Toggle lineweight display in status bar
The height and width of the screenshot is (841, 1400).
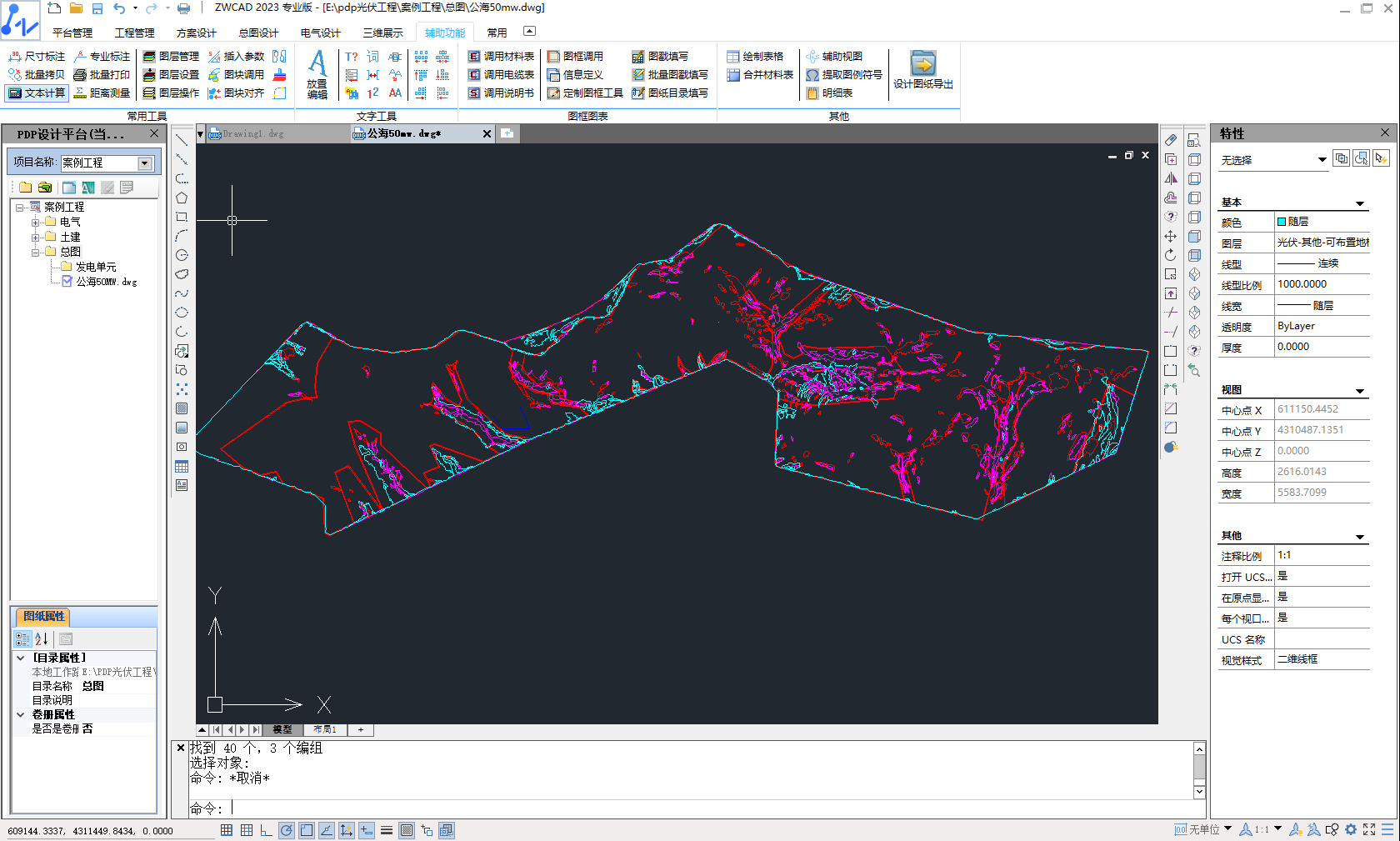pyautogui.click(x=387, y=830)
